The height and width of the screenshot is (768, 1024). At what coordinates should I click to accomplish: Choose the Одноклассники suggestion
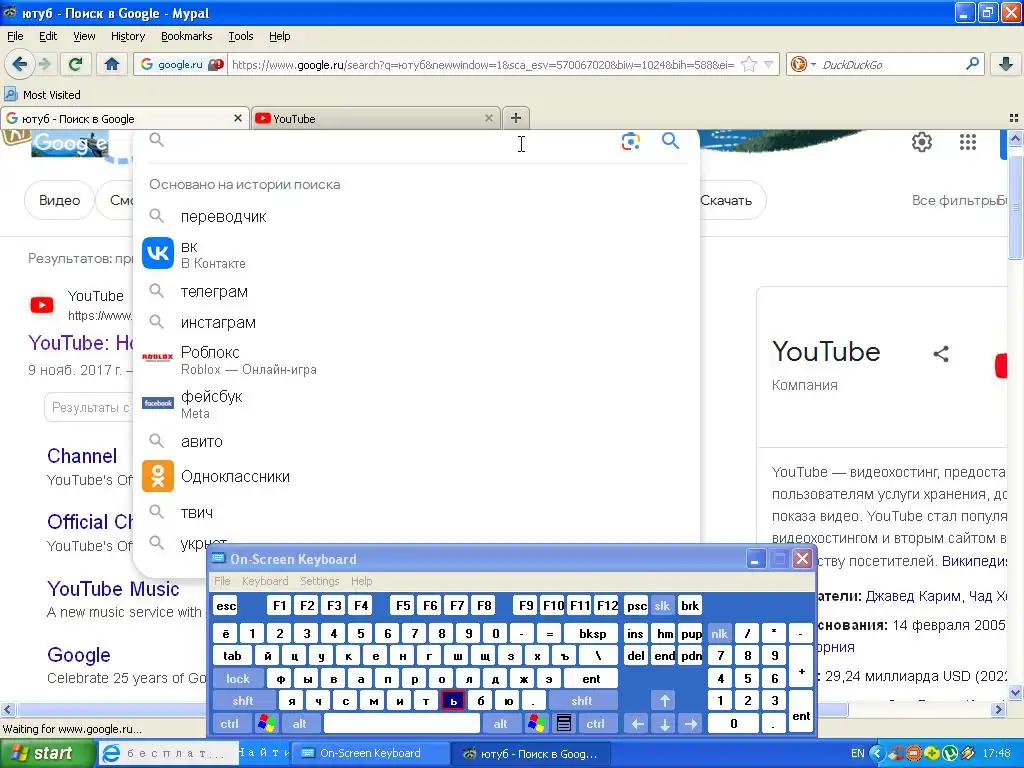coord(416,476)
